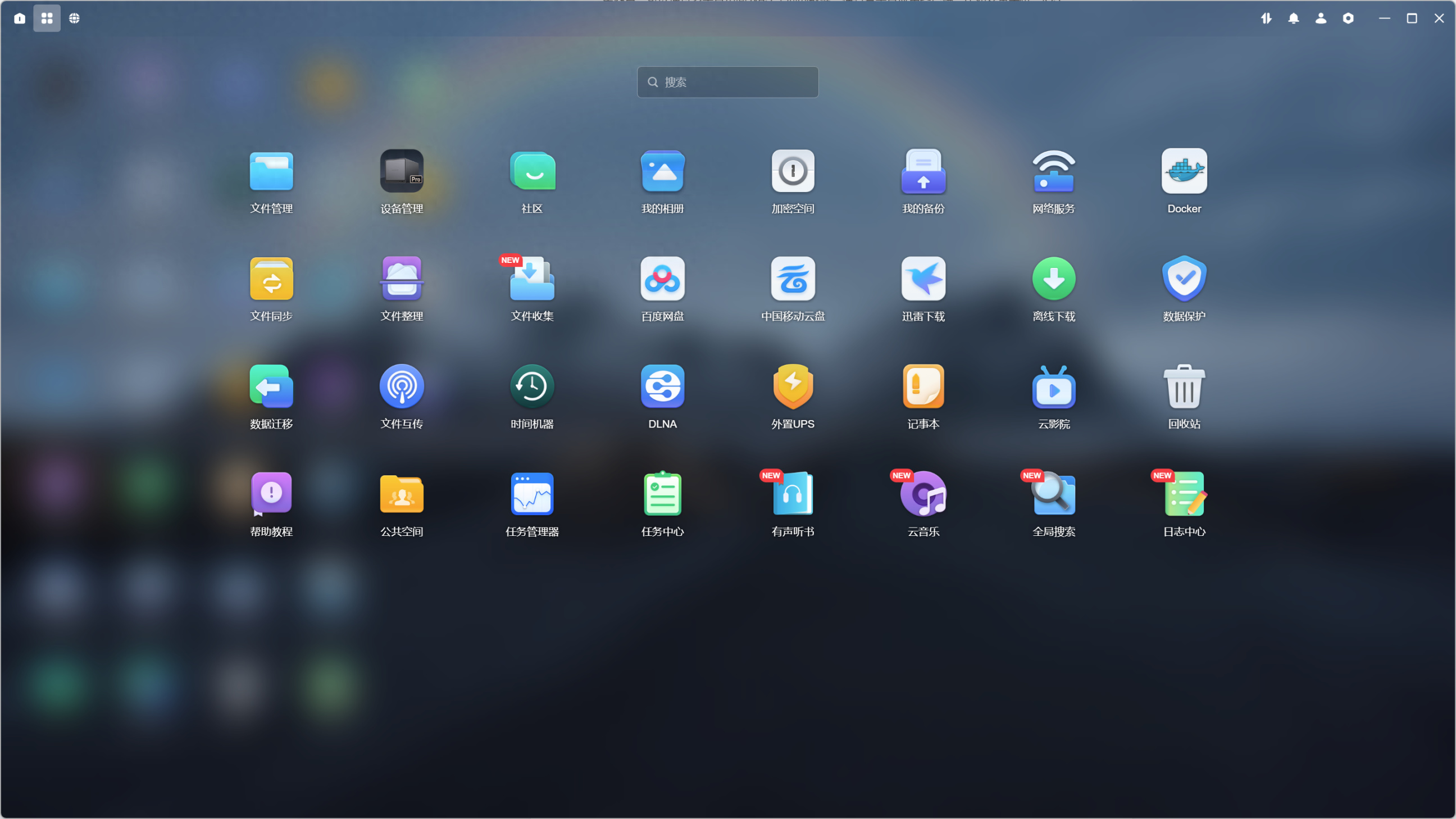1456x819 pixels.
Task: Open the user account icon
Action: [1321, 18]
